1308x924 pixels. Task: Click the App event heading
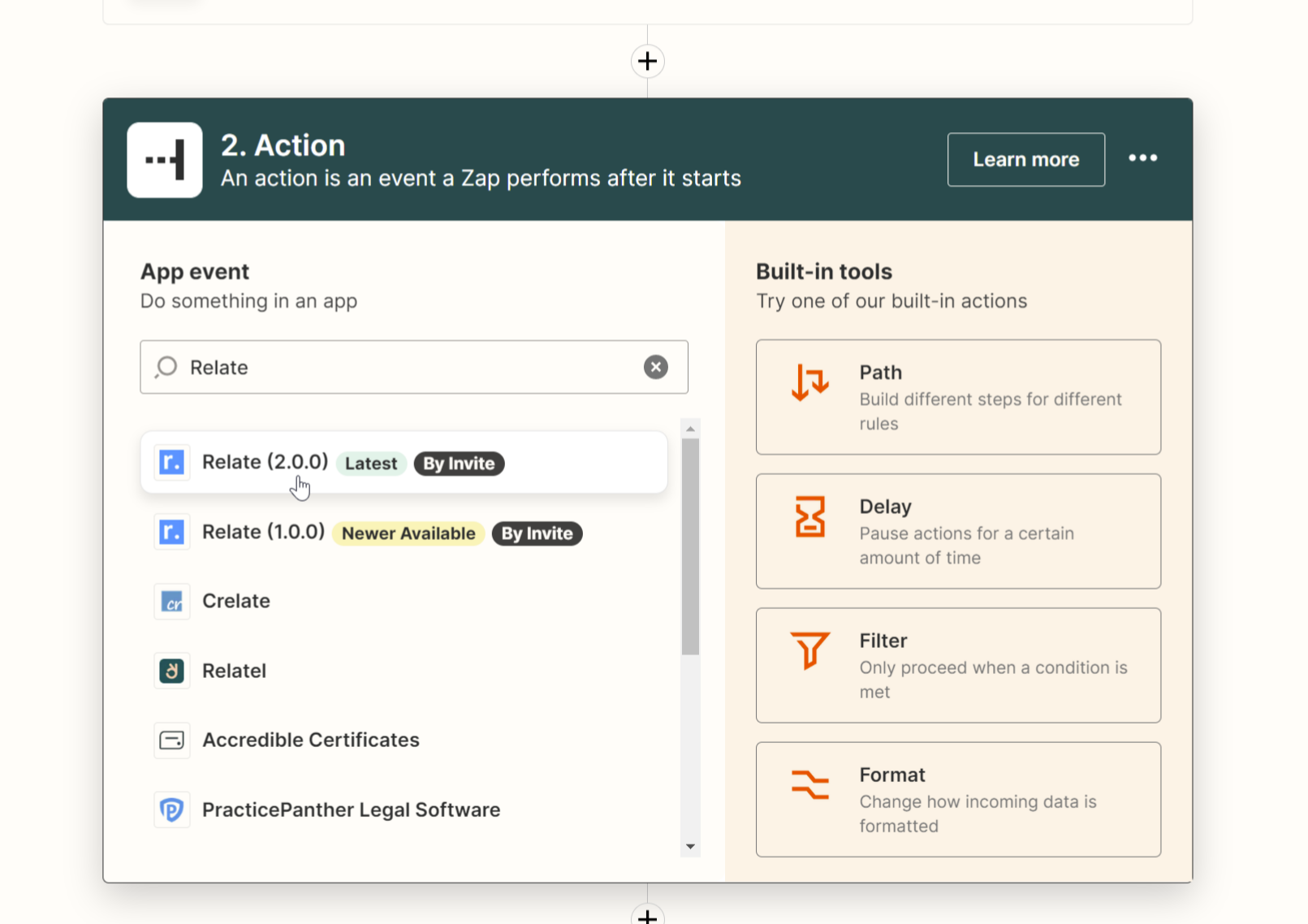(195, 271)
